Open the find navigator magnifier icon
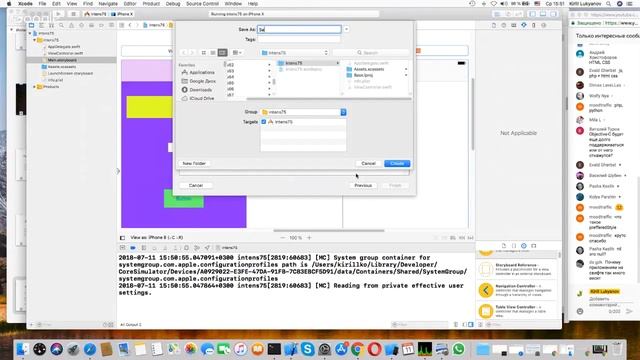640x360 pixels. [61, 25]
